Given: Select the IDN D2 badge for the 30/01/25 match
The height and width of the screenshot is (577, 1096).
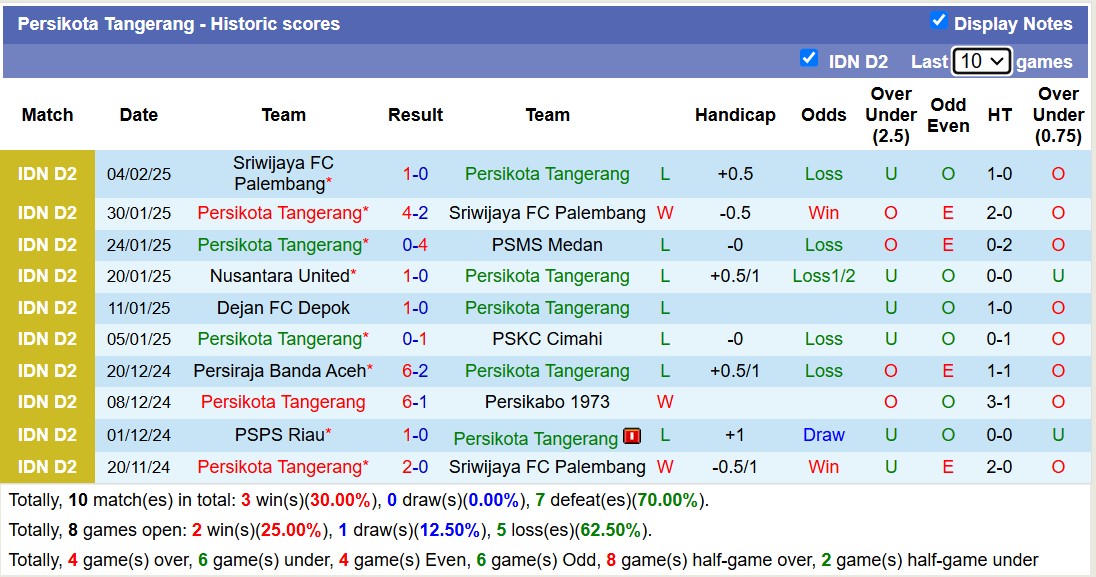Looking at the screenshot, I should point(48,212).
